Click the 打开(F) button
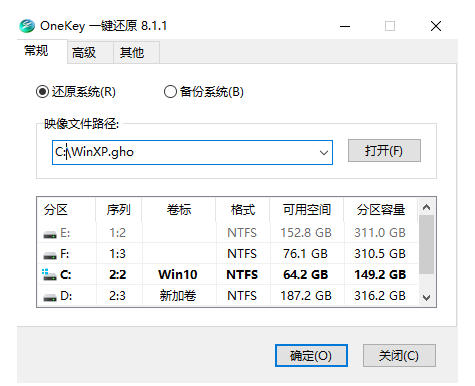Viewport: 475px width, 386px height. [x=384, y=151]
